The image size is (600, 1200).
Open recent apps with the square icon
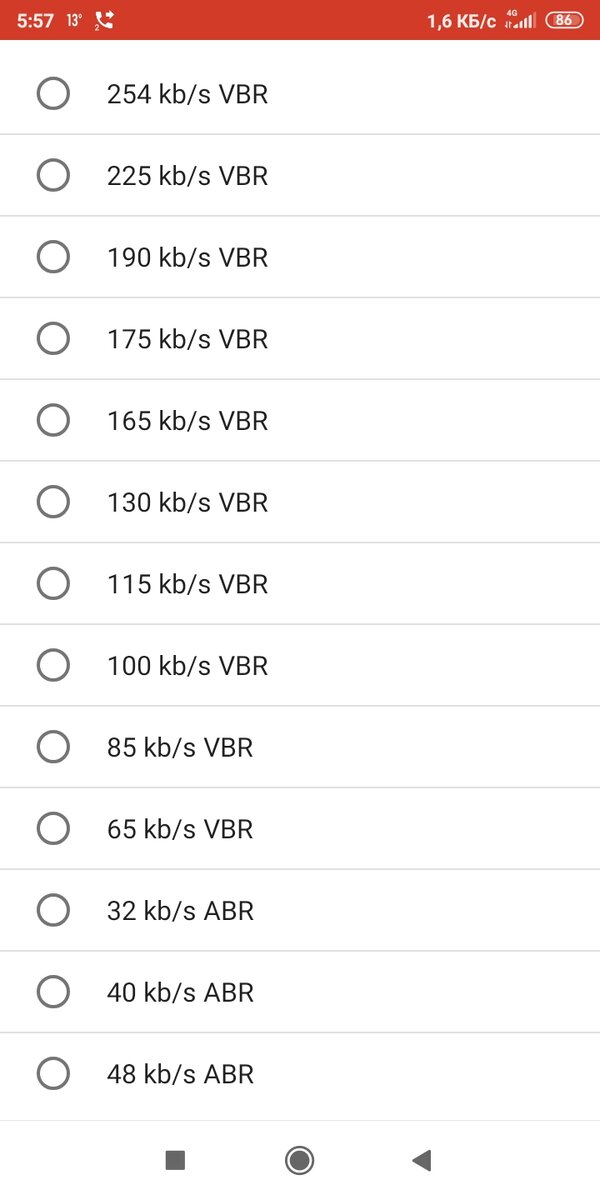tap(175, 1160)
